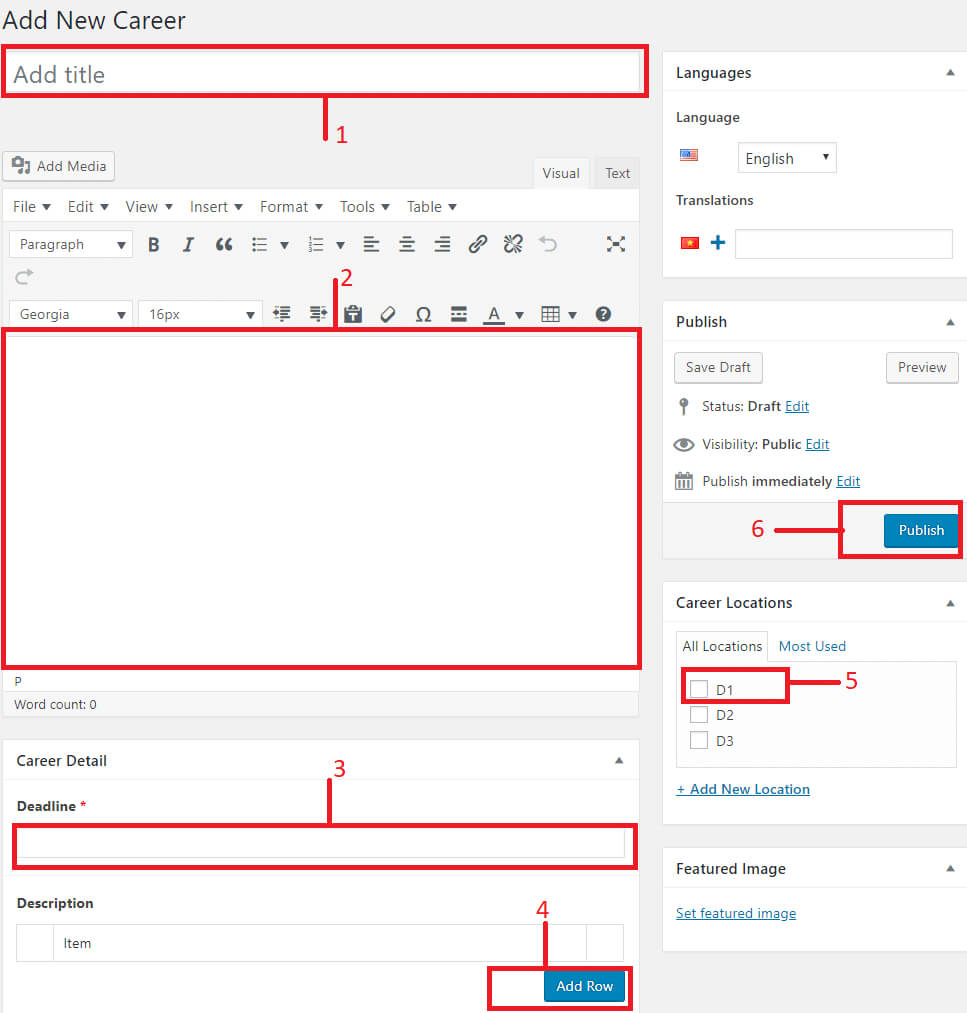The width and height of the screenshot is (967, 1013).
Task: Select the D3 location checkbox
Action: (x=699, y=741)
